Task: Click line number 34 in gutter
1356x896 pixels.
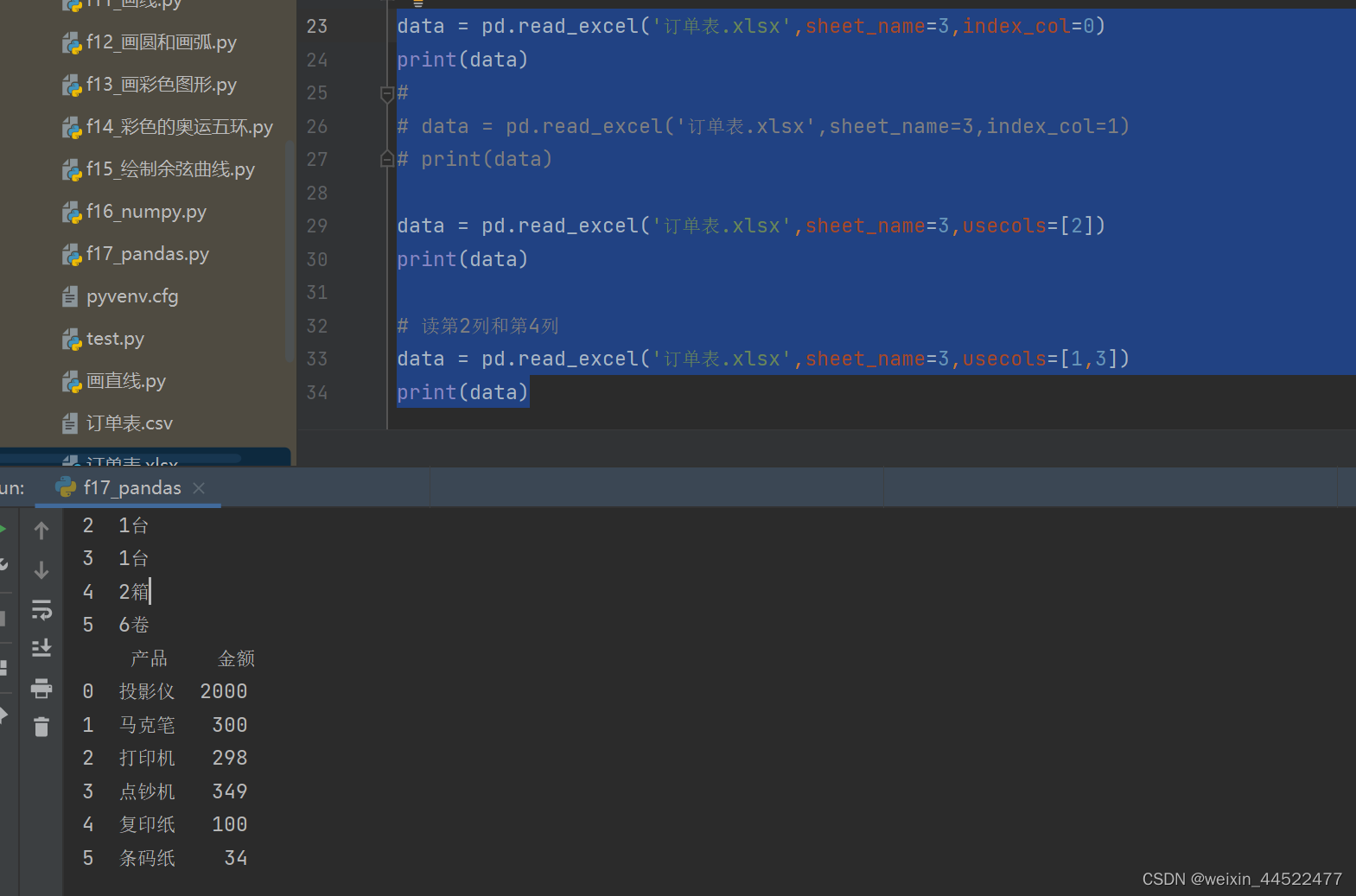Action: click(317, 392)
